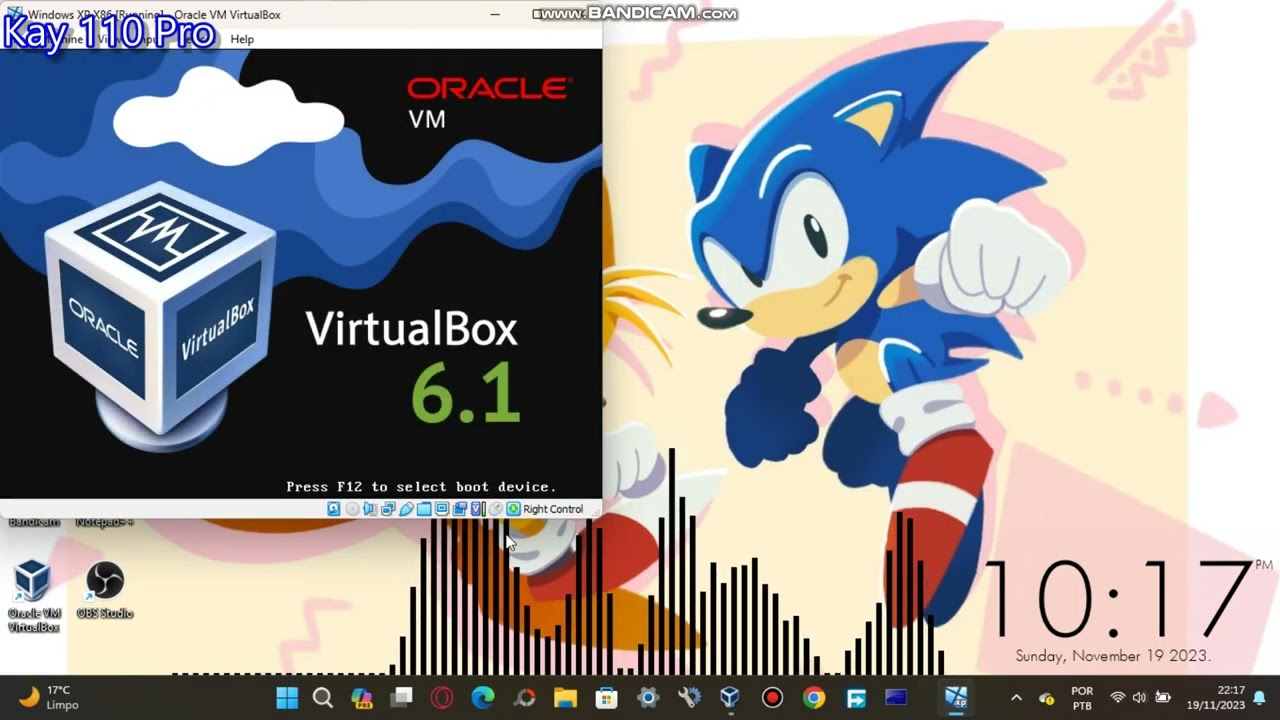Open File Explorer from taskbar
Image resolution: width=1280 pixels, height=720 pixels.
[565, 697]
